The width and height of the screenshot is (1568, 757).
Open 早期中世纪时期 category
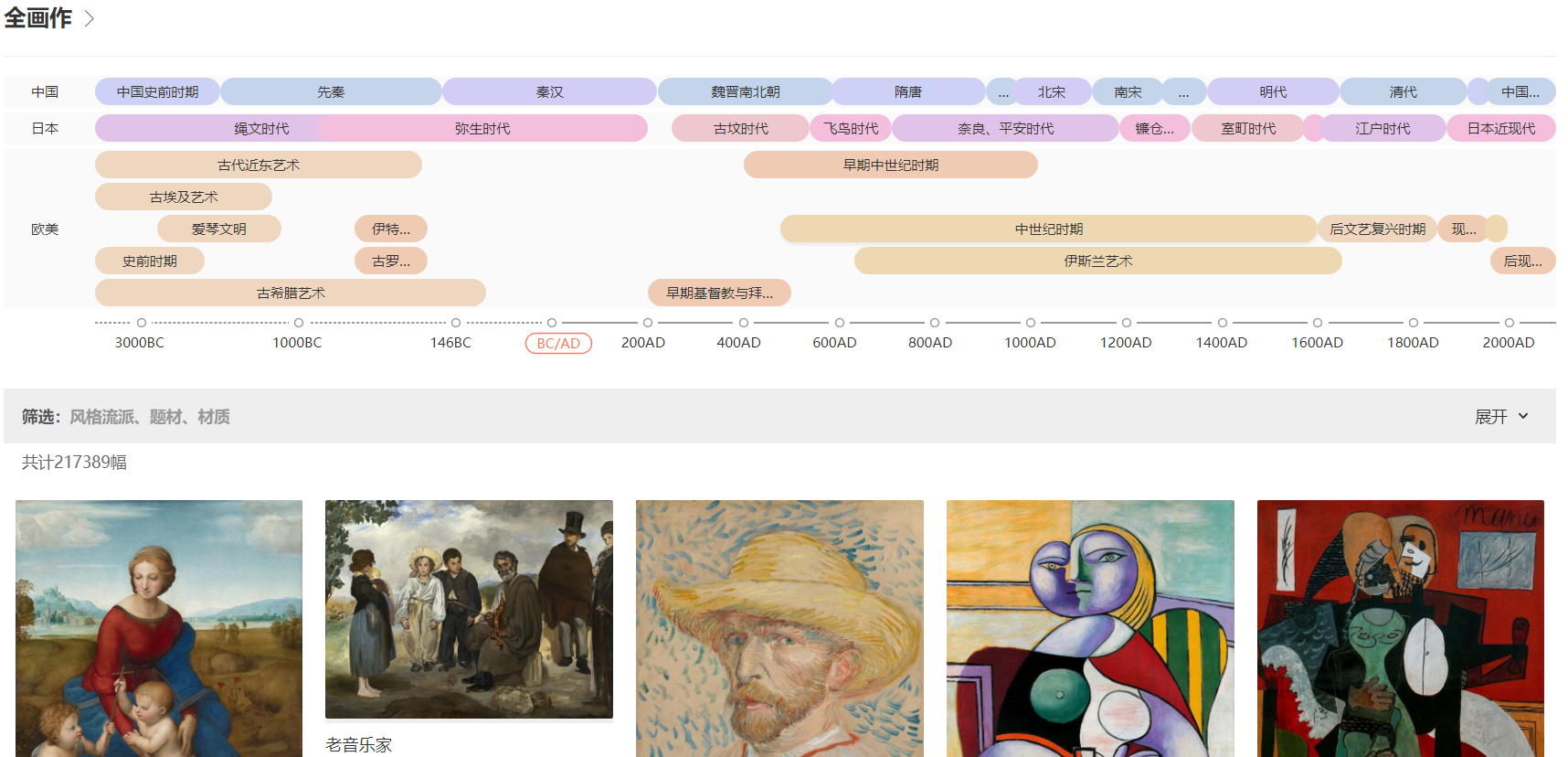(x=891, y=165)
